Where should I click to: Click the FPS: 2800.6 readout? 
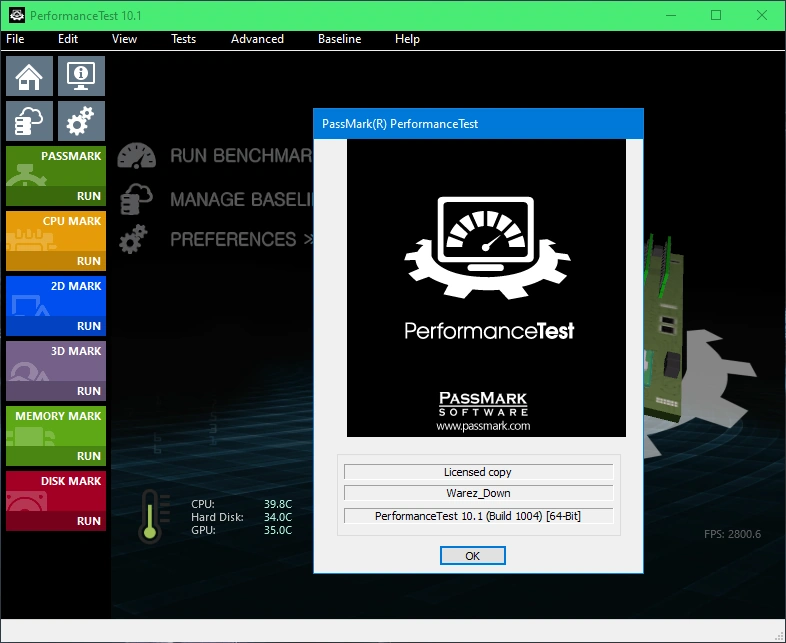coord(732,534)
